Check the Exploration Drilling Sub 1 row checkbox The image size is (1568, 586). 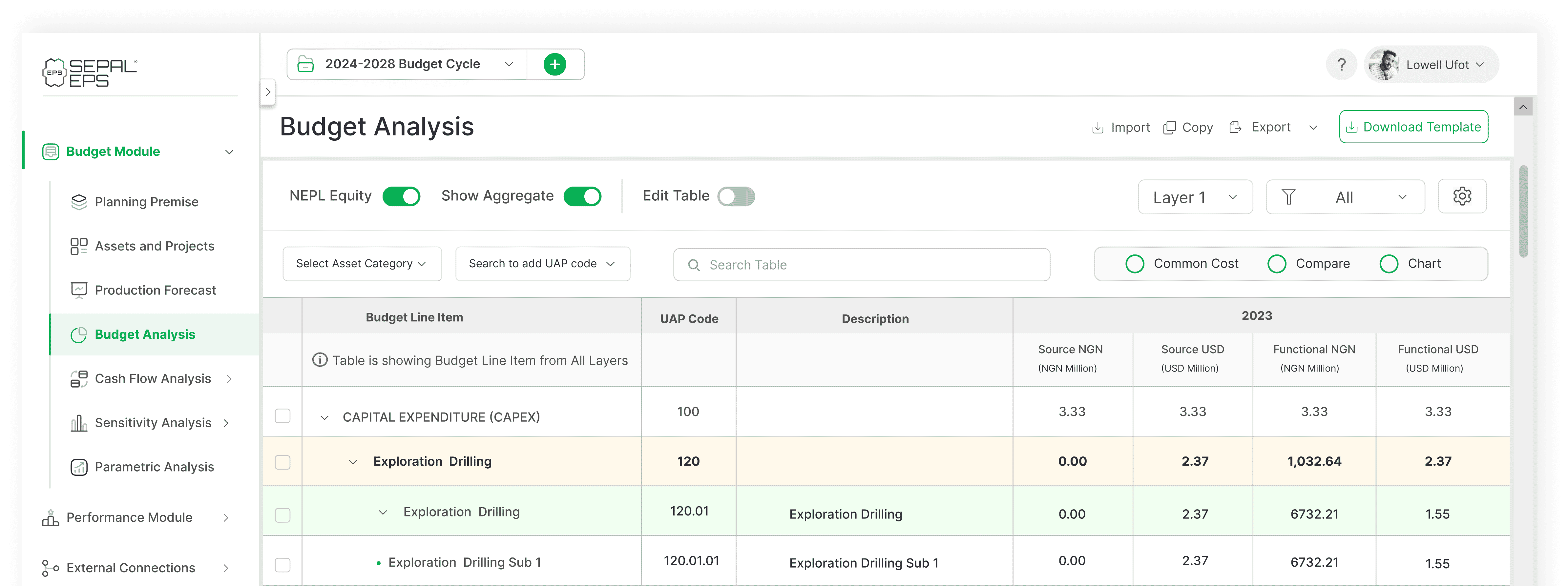click(x=282, y=565)
